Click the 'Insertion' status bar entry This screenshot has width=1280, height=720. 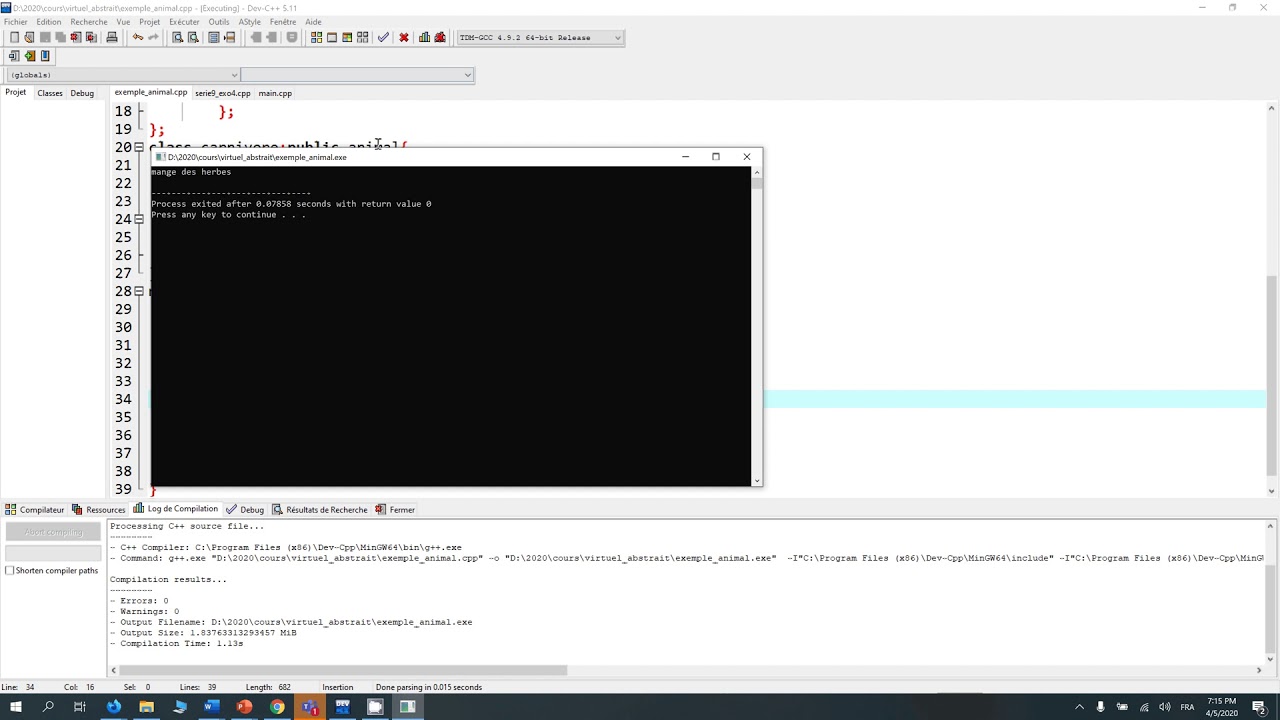(x=338, y=687)
